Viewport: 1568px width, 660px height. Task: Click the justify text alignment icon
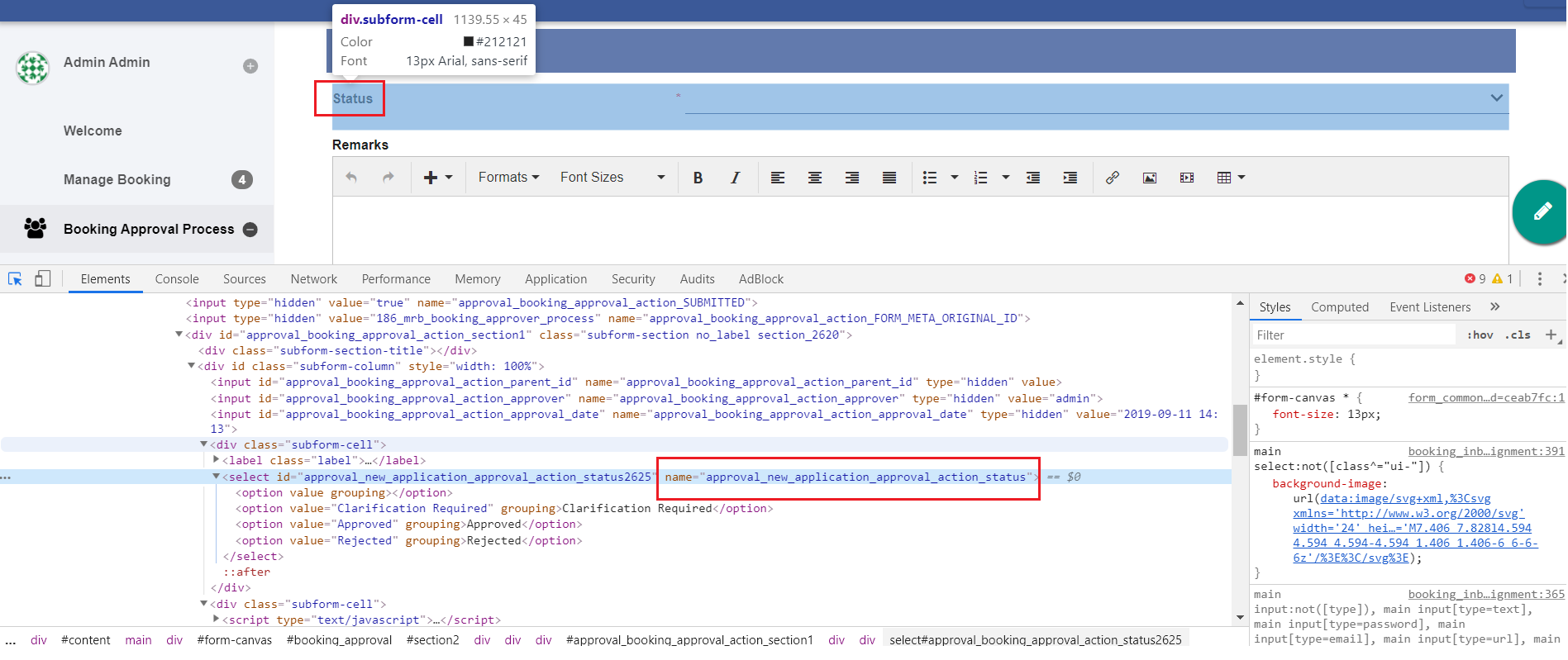click(x=889, y=178)
